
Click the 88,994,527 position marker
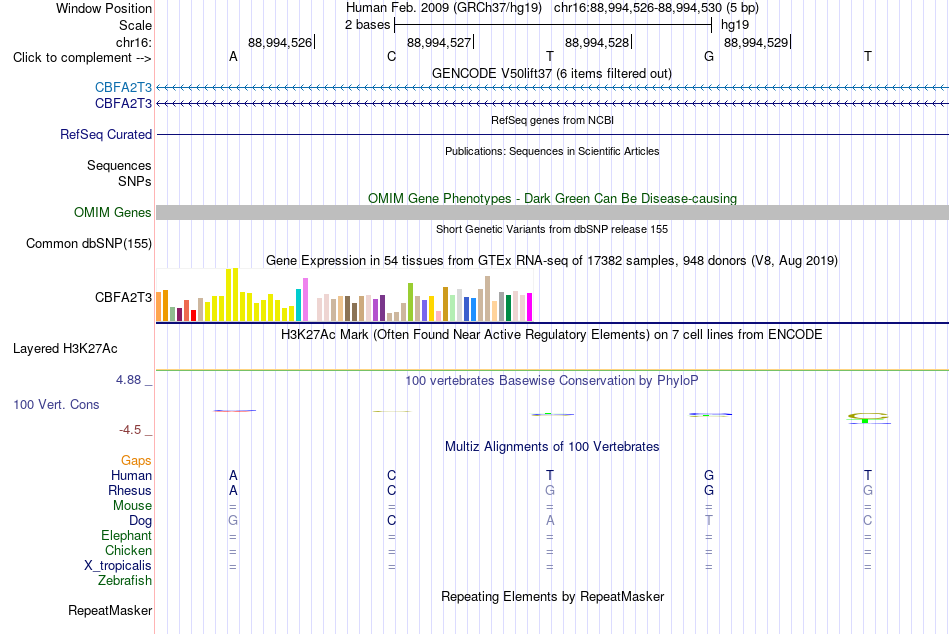(439, 42)
